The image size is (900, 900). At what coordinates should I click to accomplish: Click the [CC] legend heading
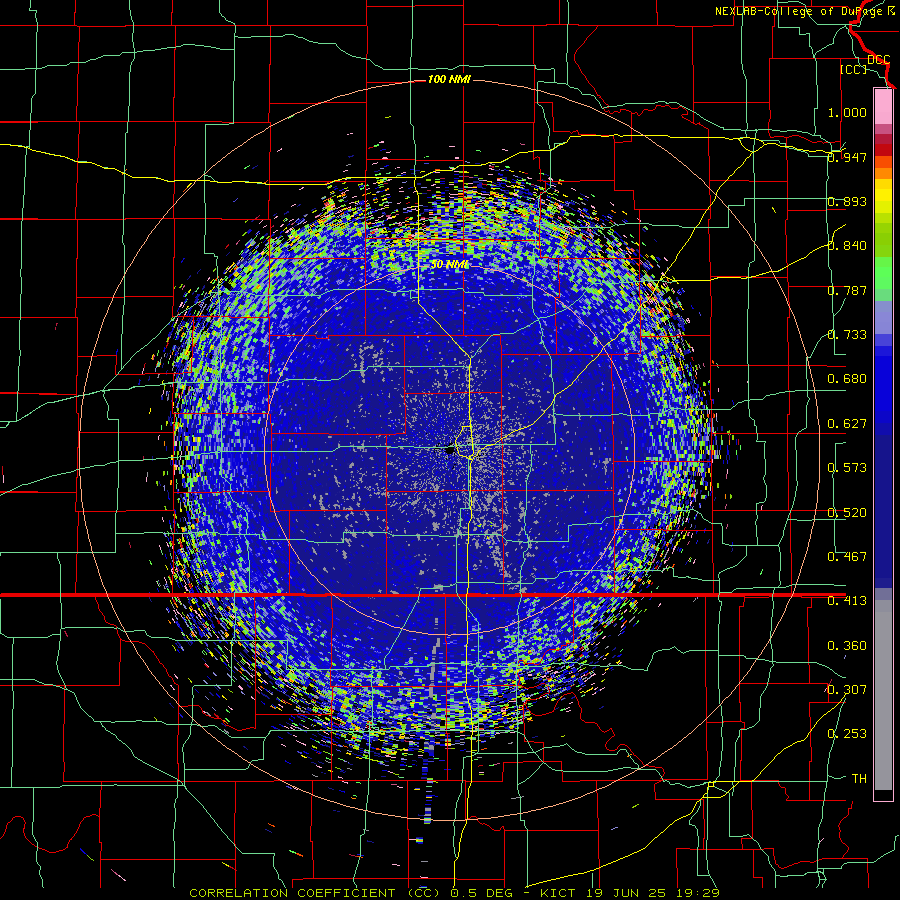click(x=854, y=69)
